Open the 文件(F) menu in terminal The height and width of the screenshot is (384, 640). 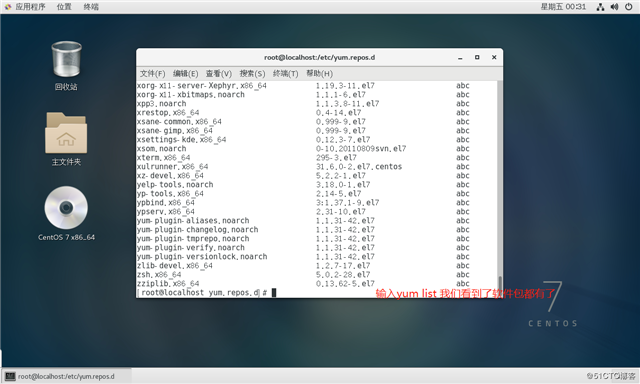tap(153, 74)
